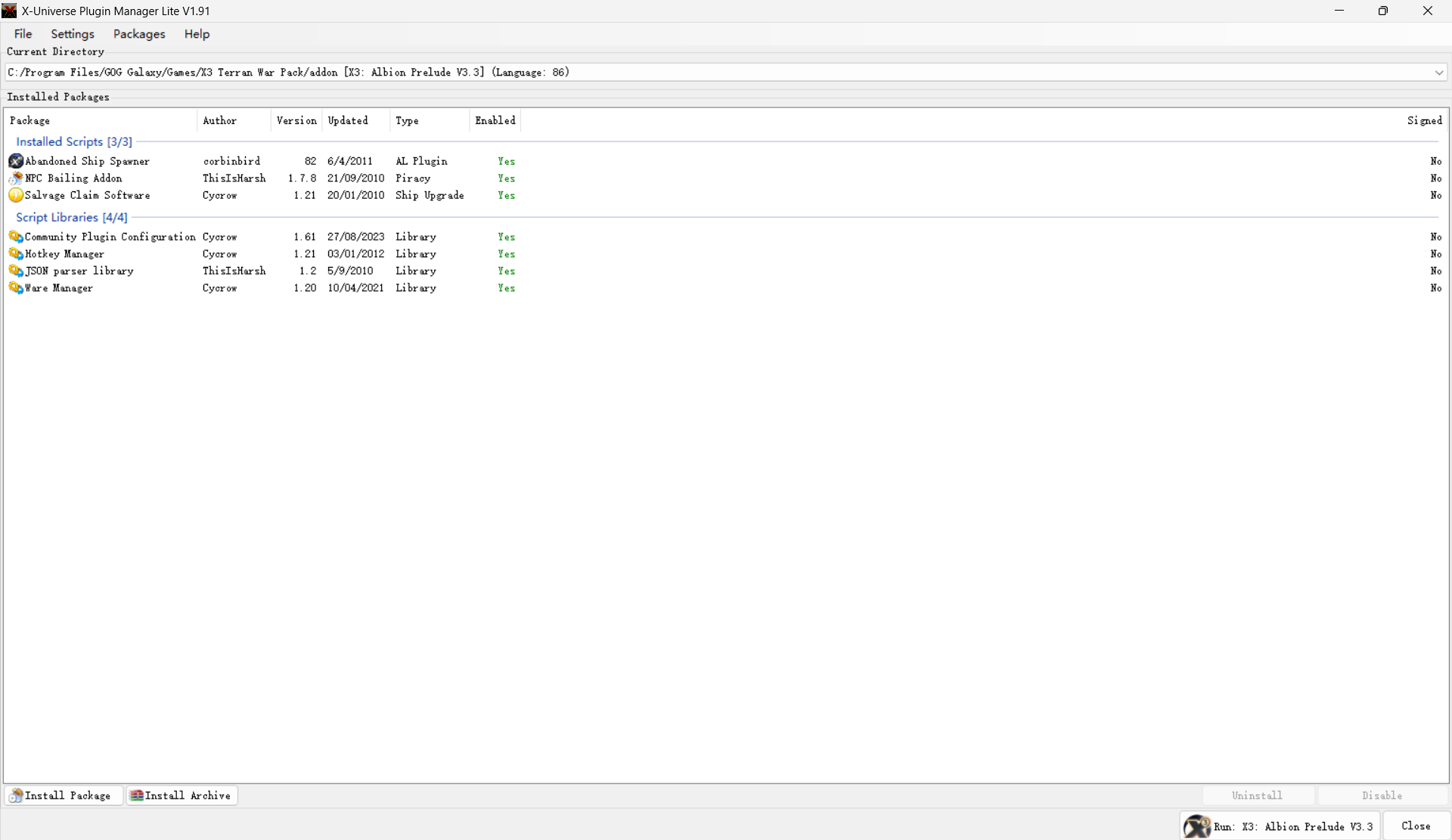Run X3: Albion Prelude V3.3
The height and width of the screenshot is (840, 1452).
1280,826
